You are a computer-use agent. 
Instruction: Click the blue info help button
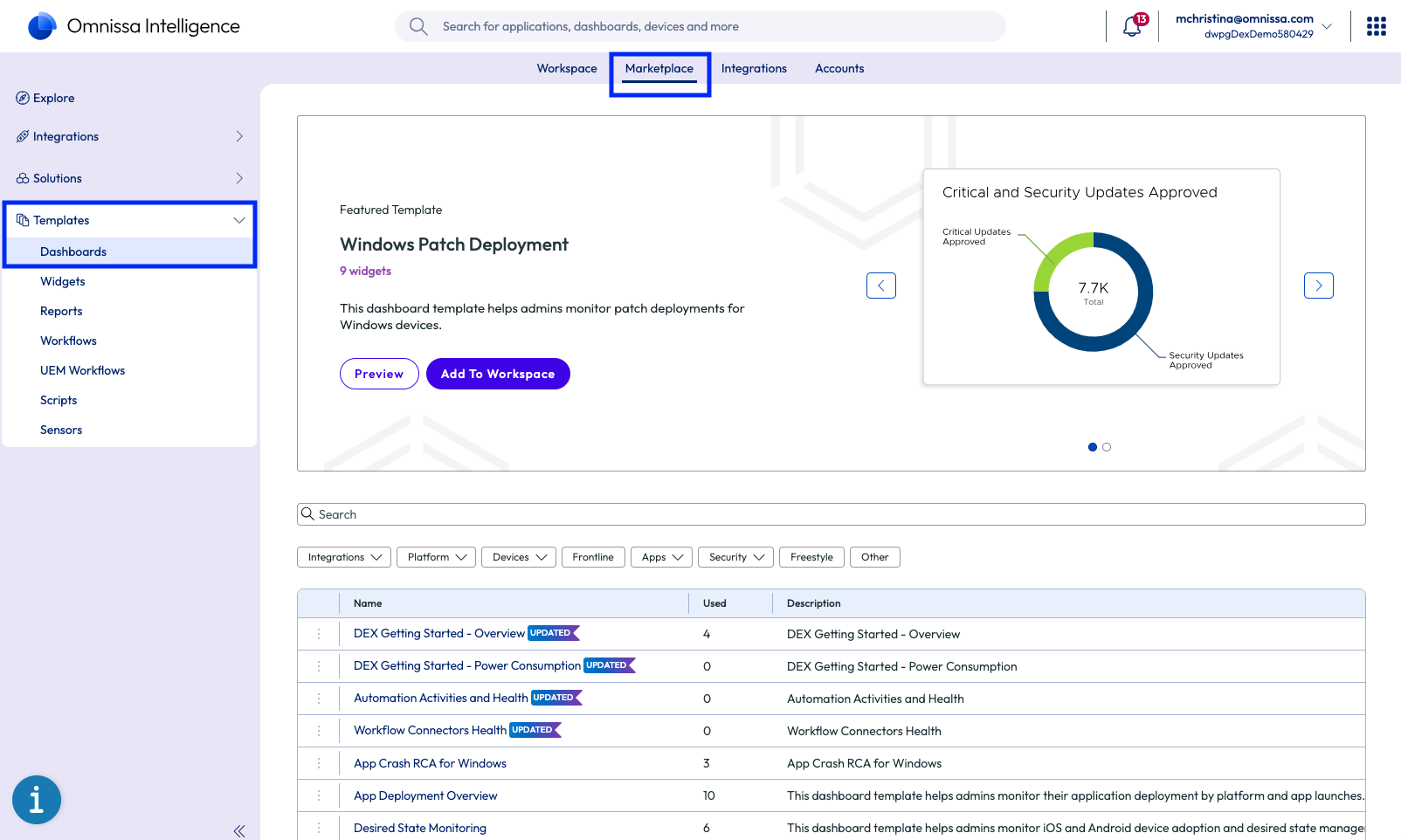pyautogui.click(x=37, y=799)
